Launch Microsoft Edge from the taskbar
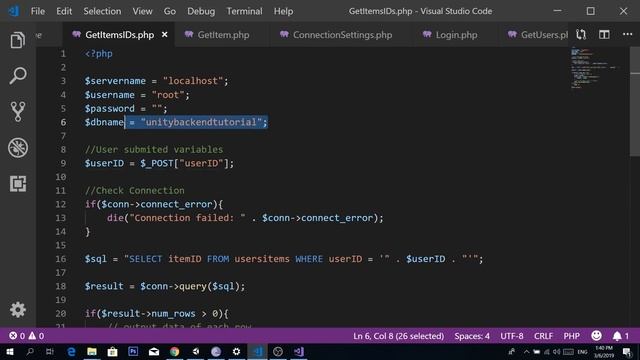Viewport: 640px width, 360px height. pos(71,351)
